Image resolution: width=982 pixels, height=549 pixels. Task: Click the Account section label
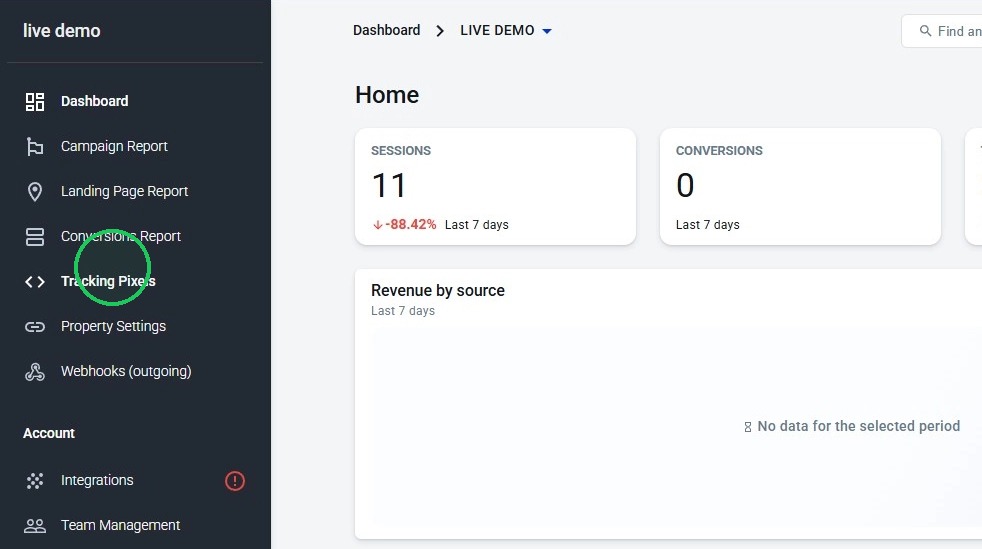49,433
